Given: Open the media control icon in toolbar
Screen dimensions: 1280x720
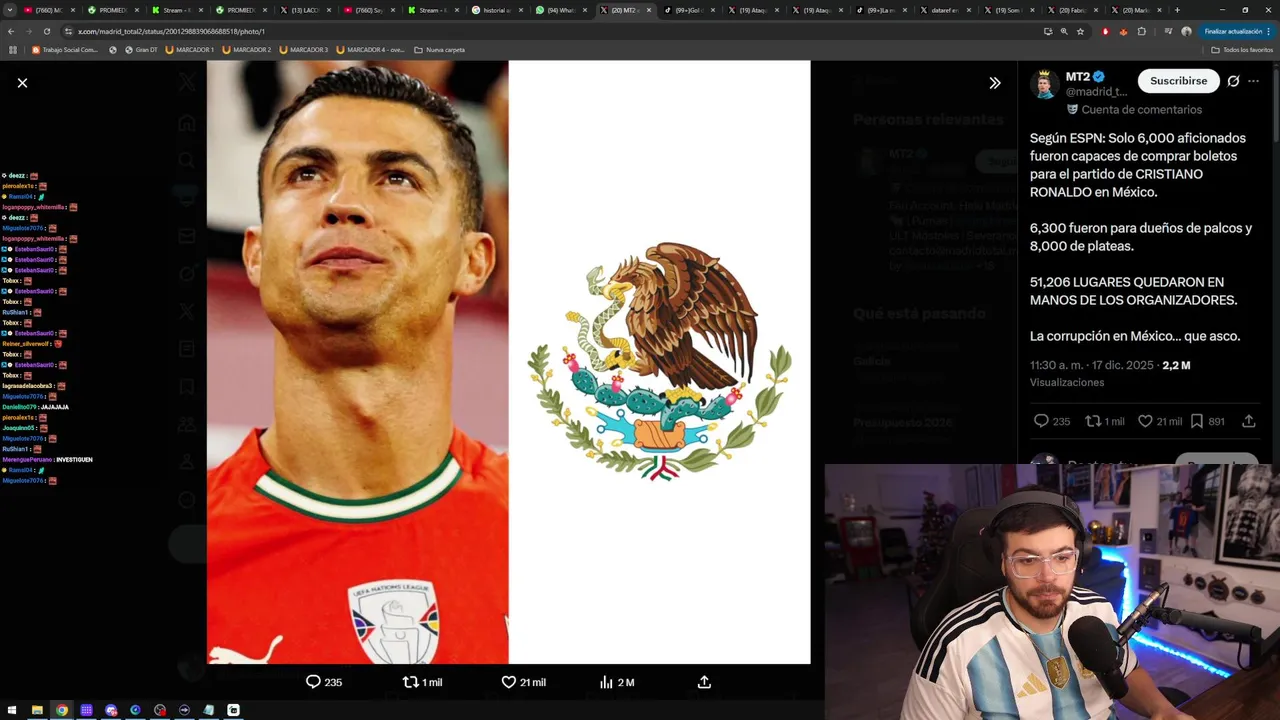Looking at the screenshot, I should (x=1167, y=31).
